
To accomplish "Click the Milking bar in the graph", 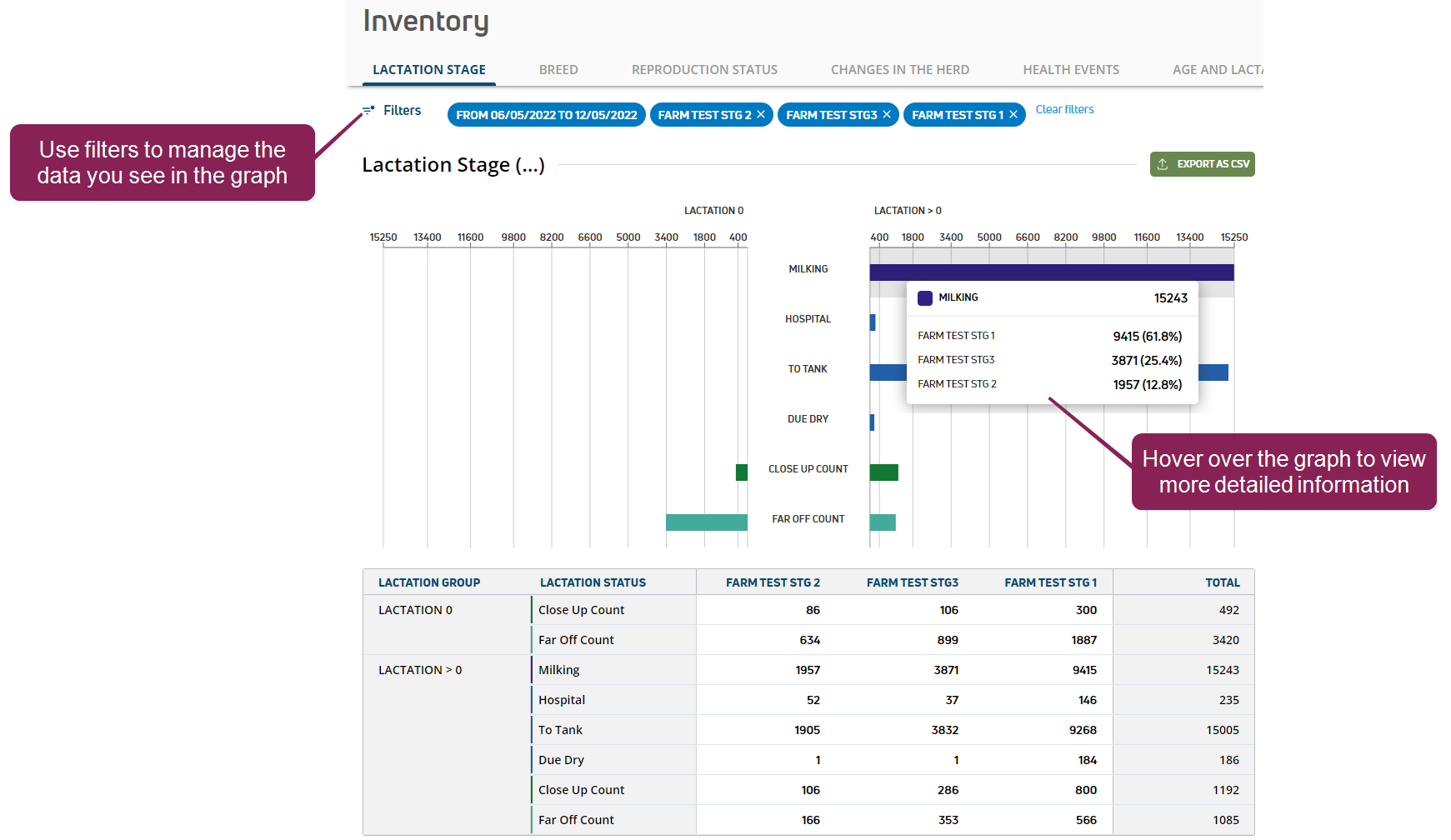I will click(x=1050, y=272).
